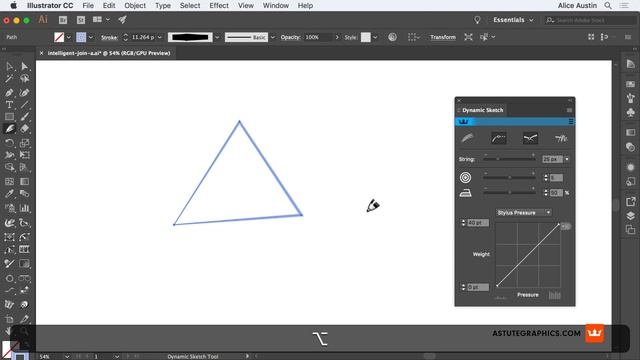The height and width of the screenshot is (360, 640).
Task: Click the Transform button in control bar
Action: (x=442, y=37)
